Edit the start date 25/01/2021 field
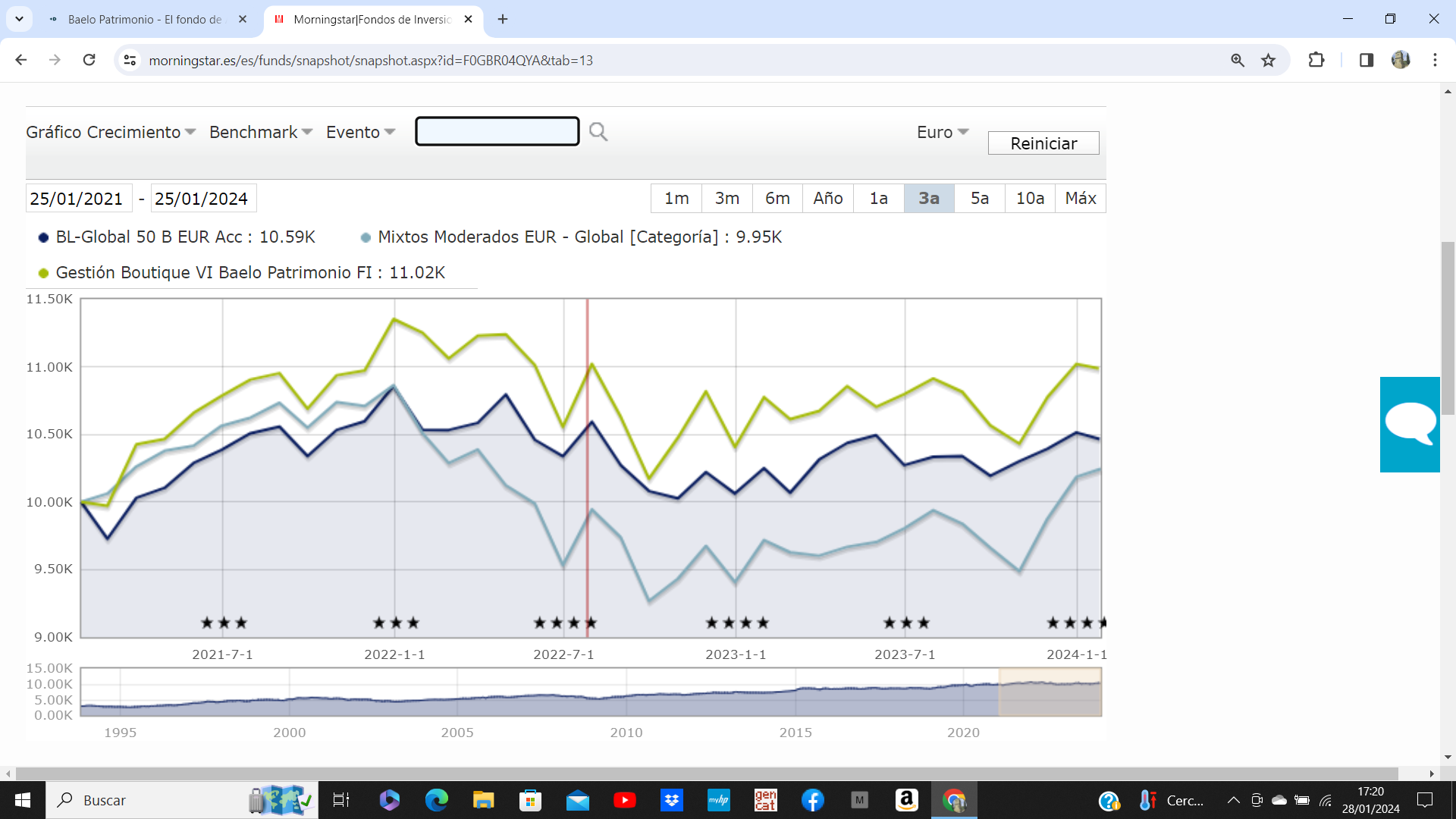Viewport: 1456px width, 819px height. (79, 198)
